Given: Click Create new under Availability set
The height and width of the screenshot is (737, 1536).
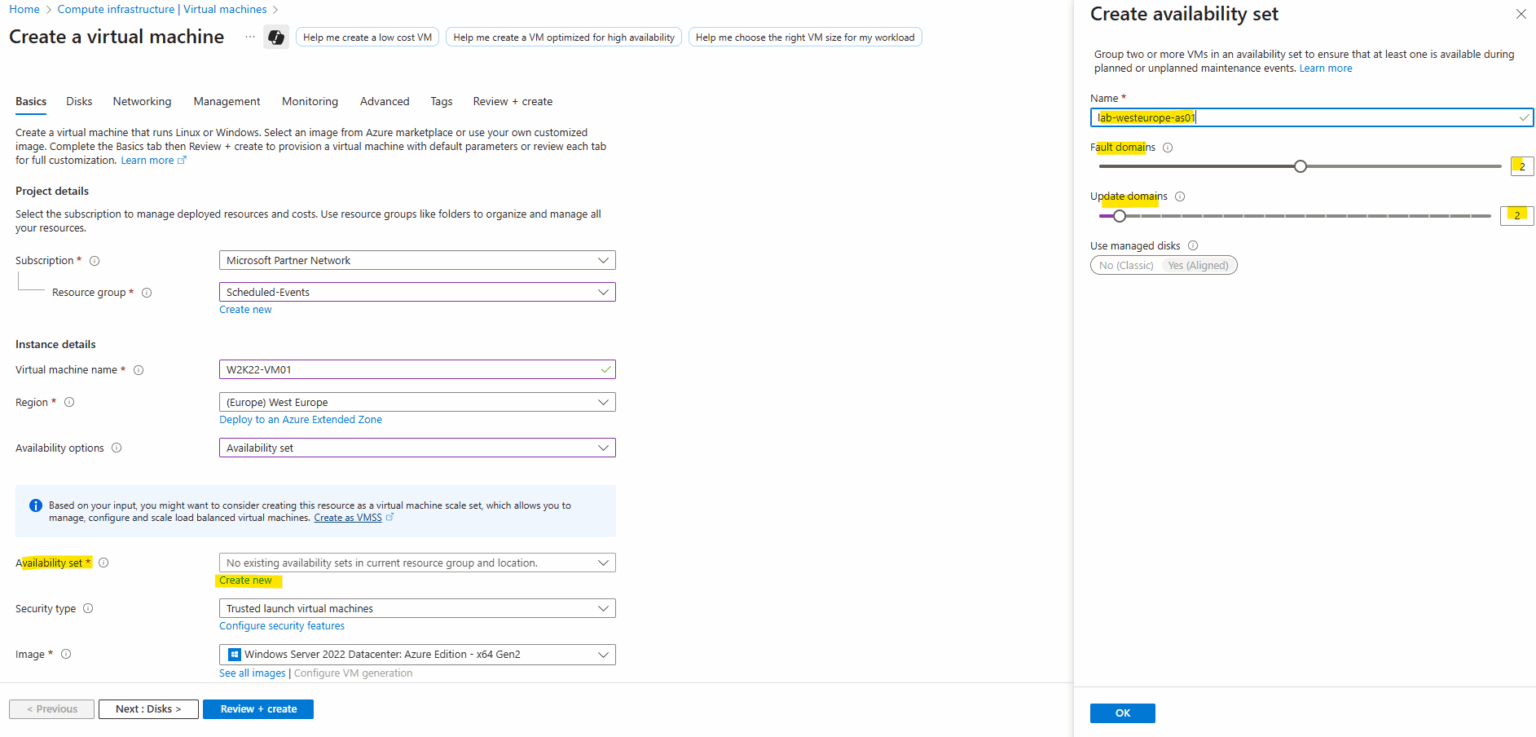Looking at the screenshot, I should [245, 580].
